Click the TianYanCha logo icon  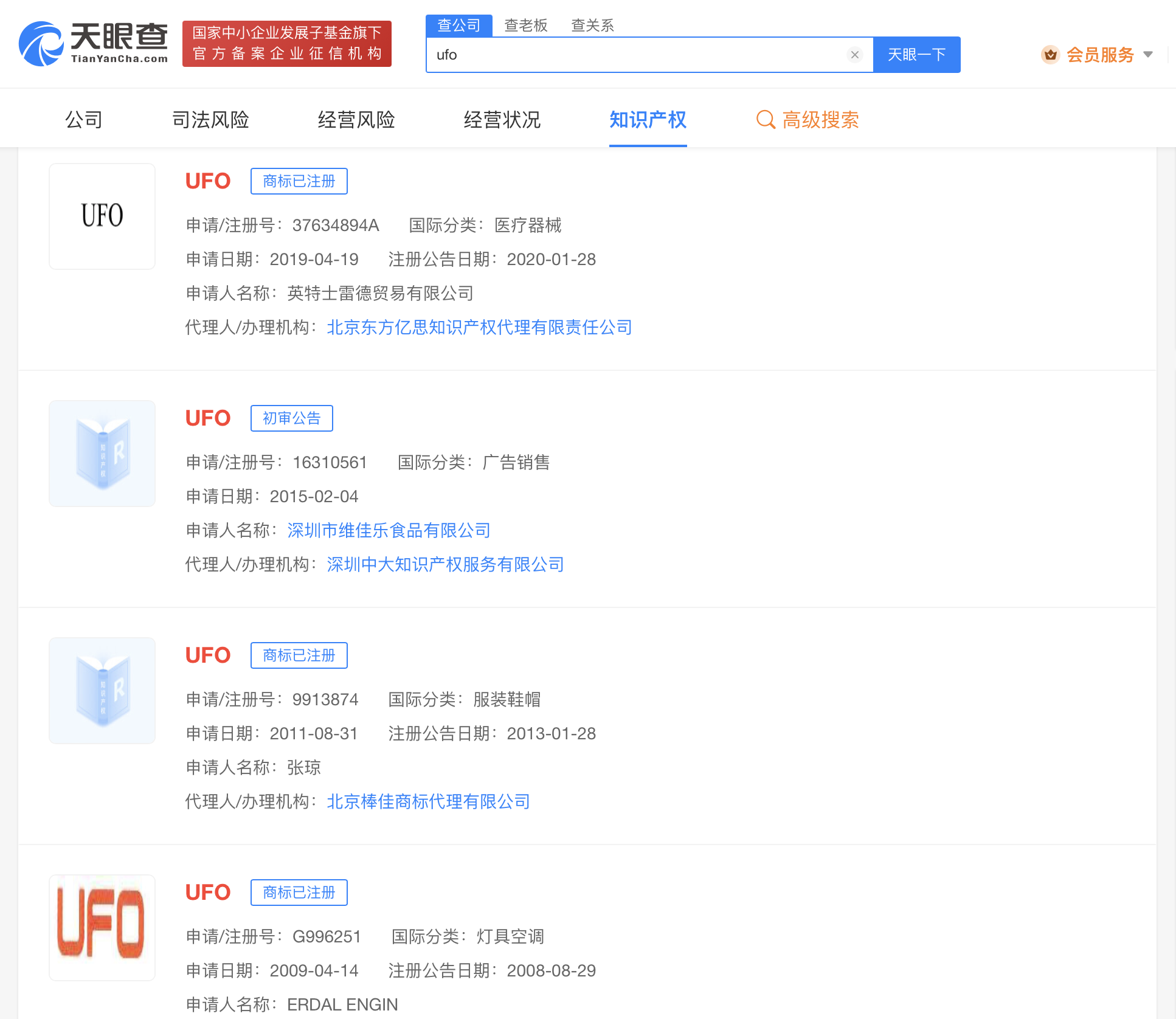tap(41, 44)
